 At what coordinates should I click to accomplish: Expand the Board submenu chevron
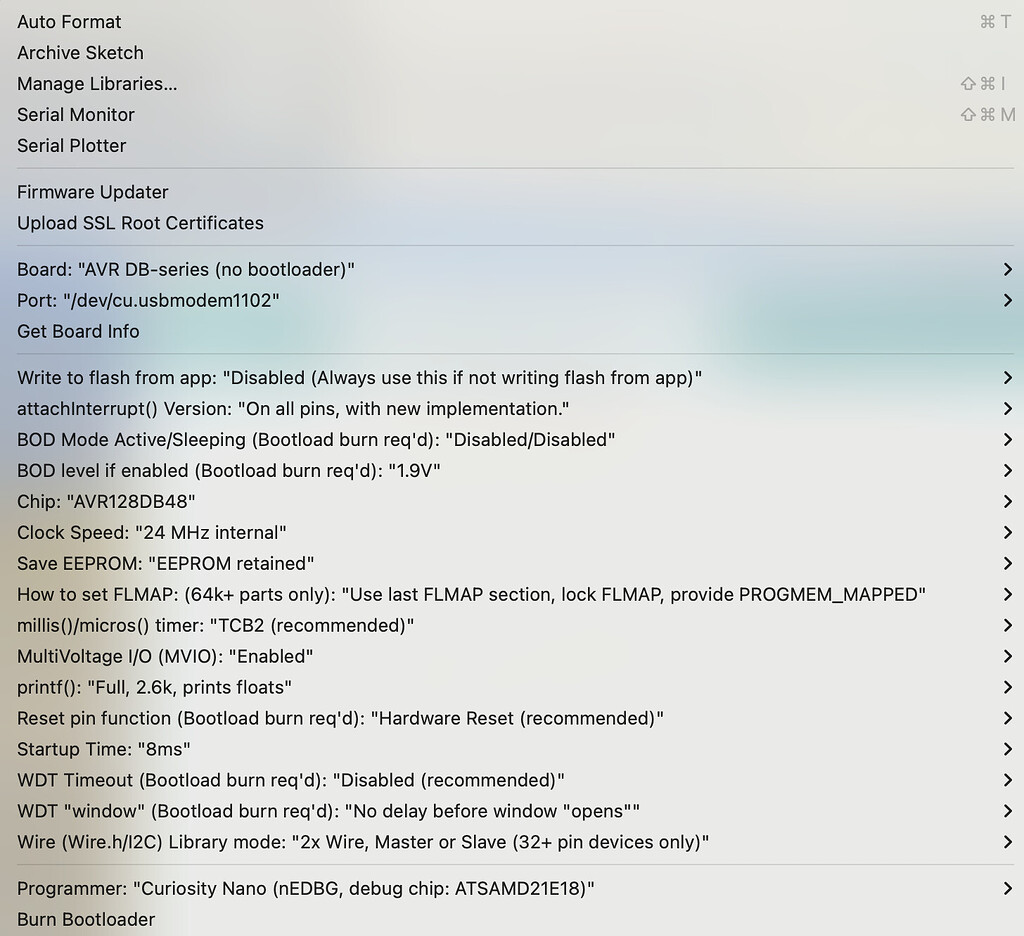(x=1008, y=269)
